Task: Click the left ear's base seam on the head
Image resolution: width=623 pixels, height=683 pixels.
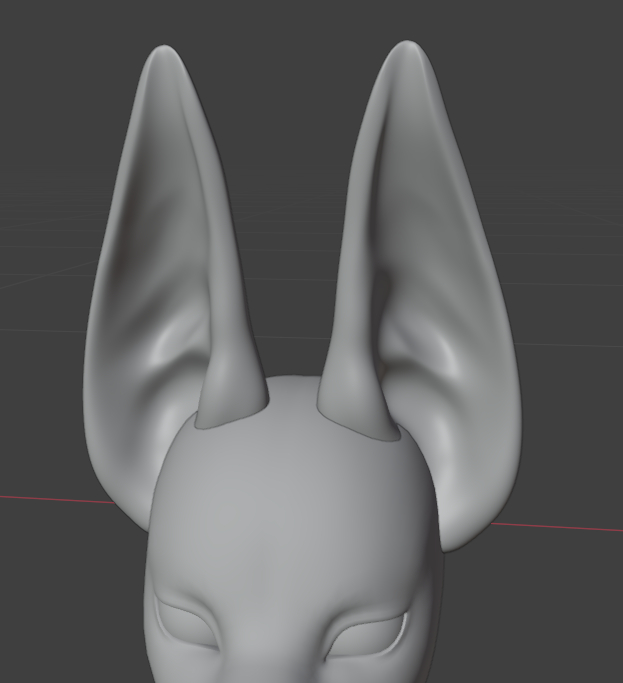Action: pyautogui.click(x=232, y=418)
